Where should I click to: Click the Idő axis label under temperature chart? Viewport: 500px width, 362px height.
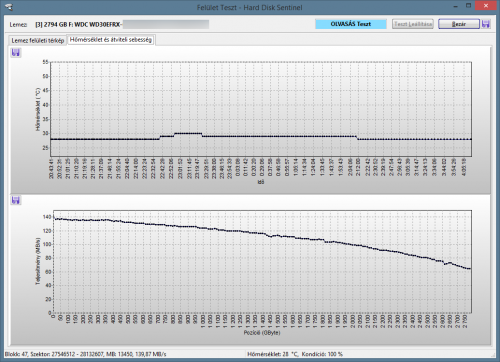261,182
